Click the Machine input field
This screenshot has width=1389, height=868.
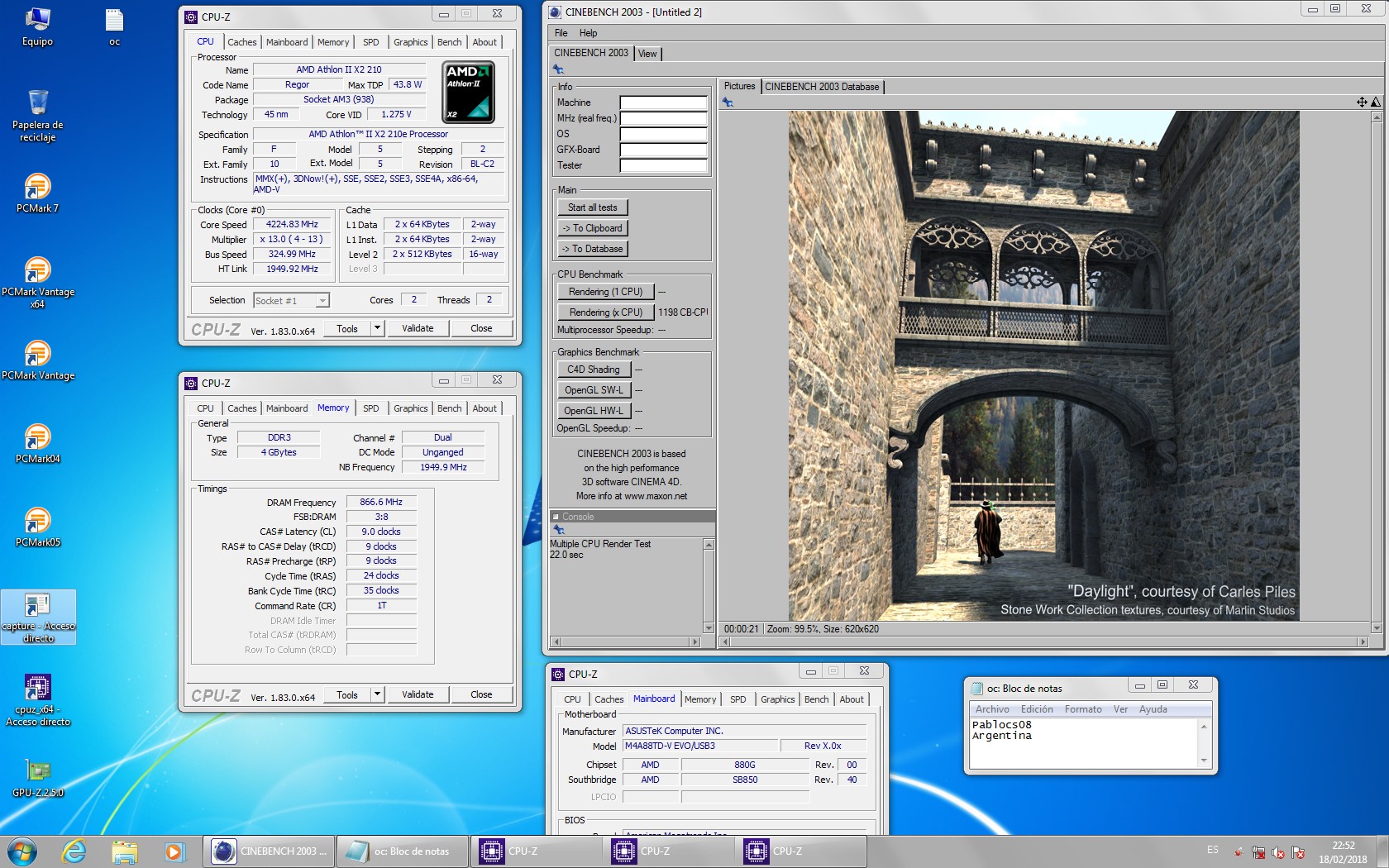[x=664, y=103]
